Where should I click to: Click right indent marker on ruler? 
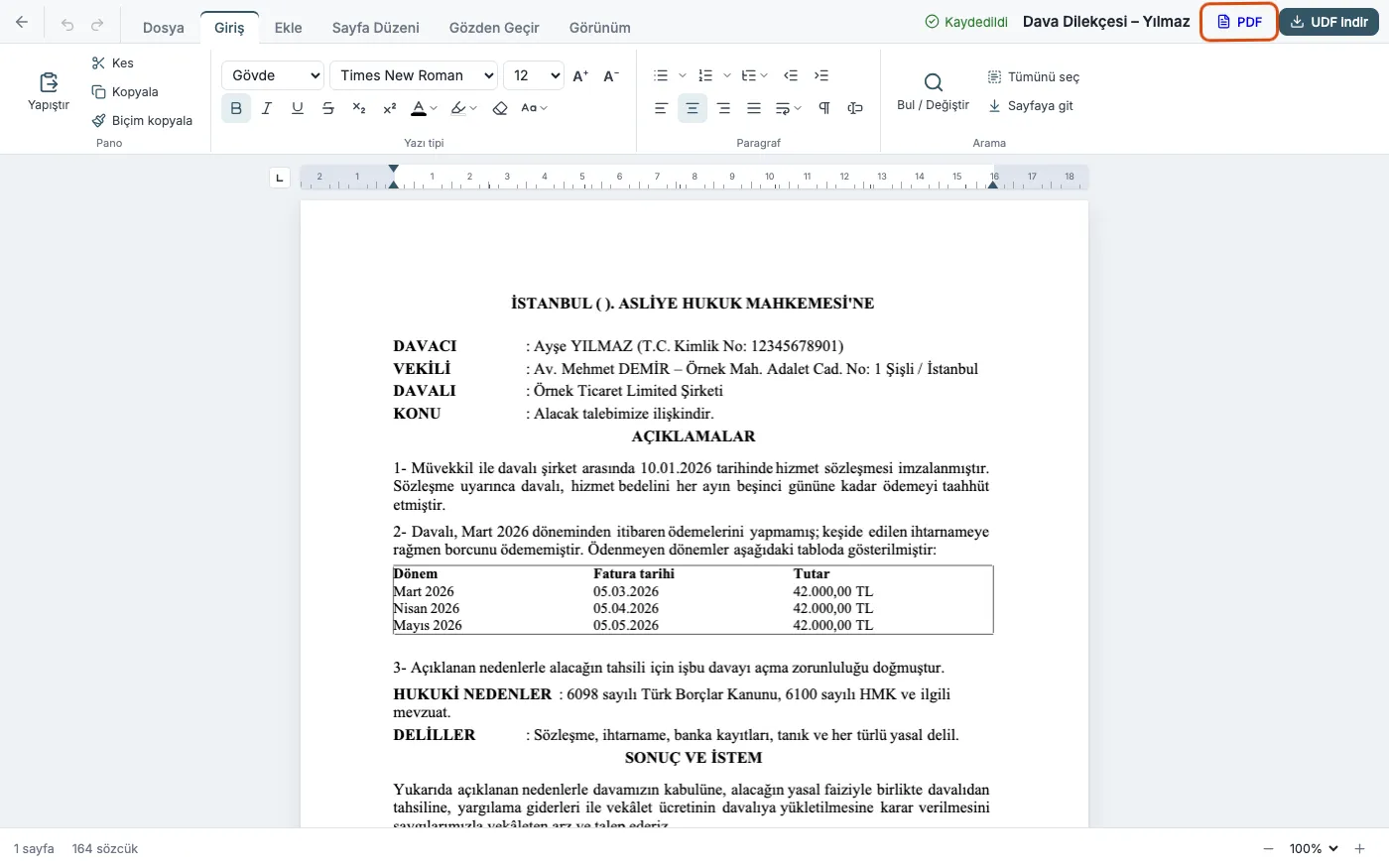tap(993, 184)
